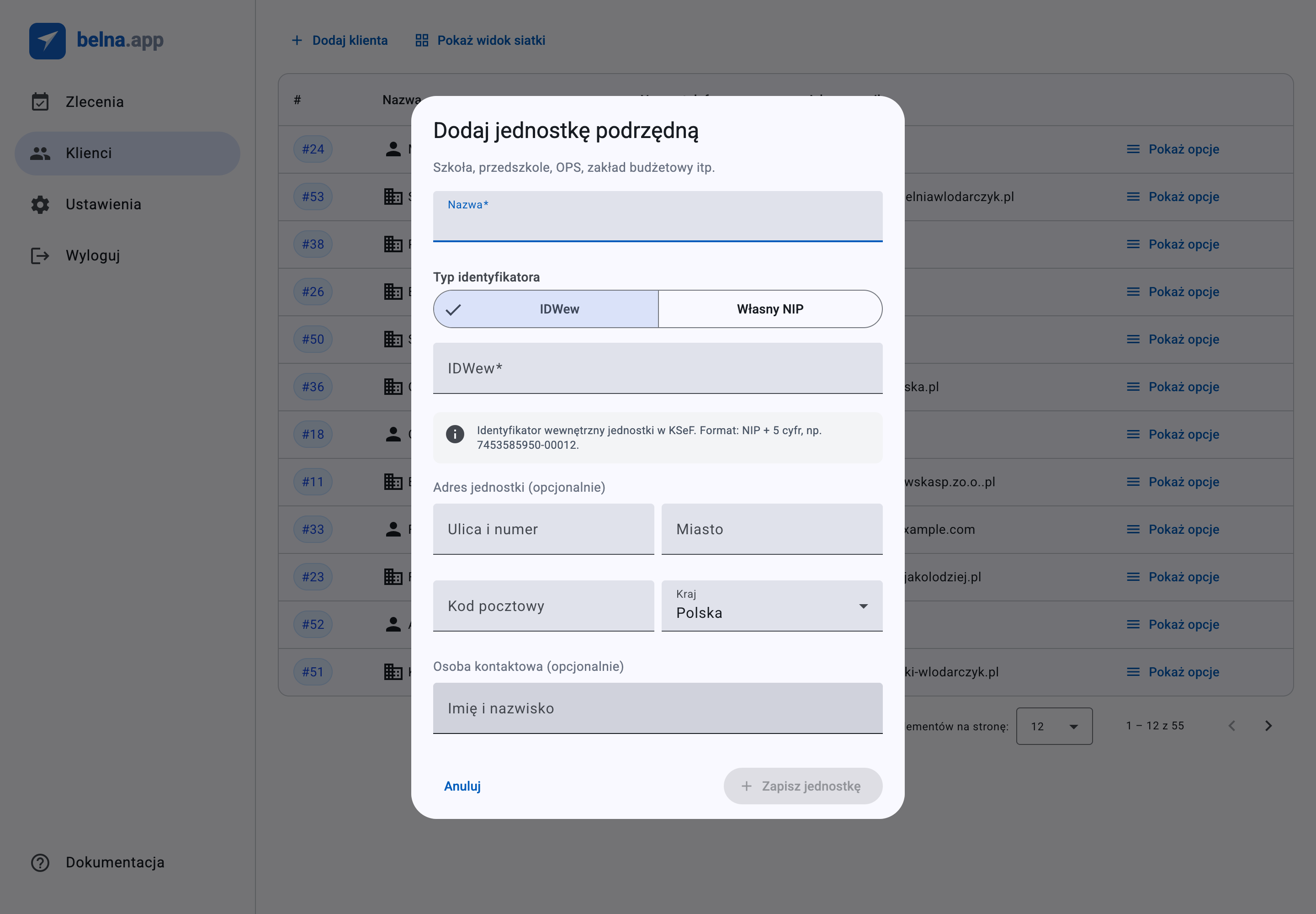Image resolution: width=1316 pixels, height=914 pixels.
Task: Switch to grid view via Pokaż widok siatki
Action: coord(480,41)
